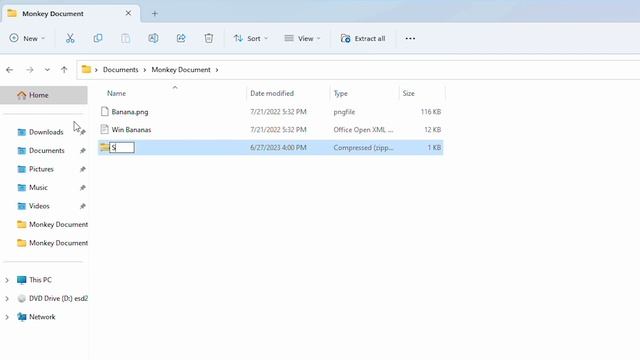Open the View dropdown menu

coord(302,38)
